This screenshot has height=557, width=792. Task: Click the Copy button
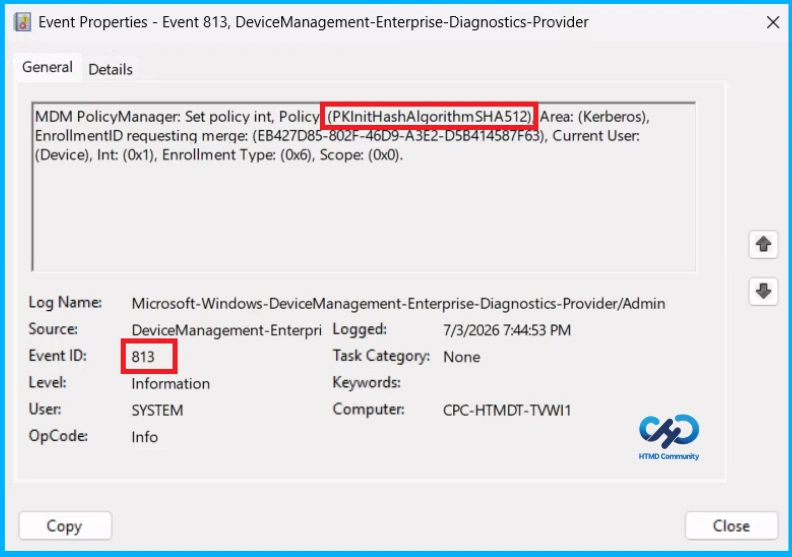point(65,526)
